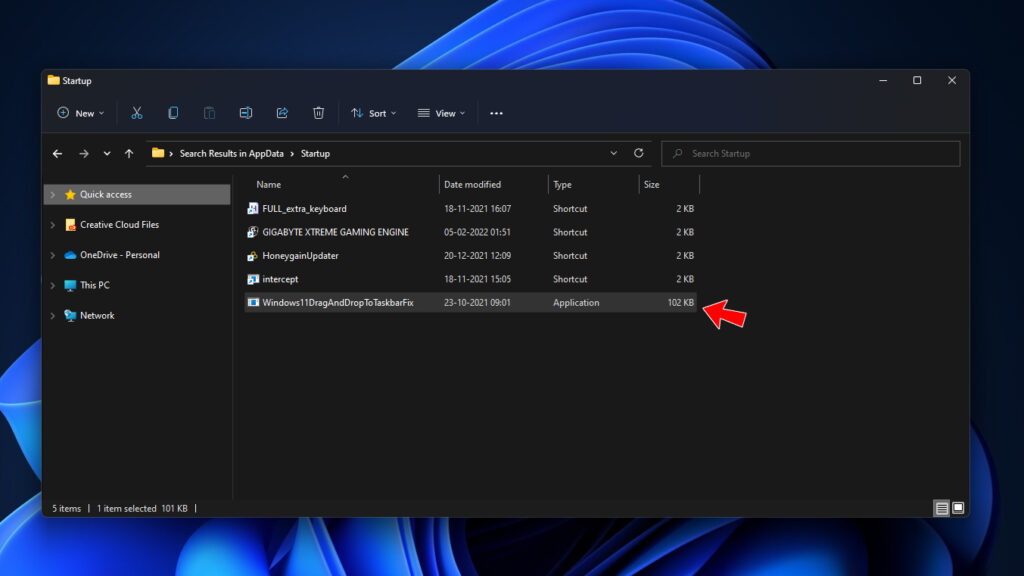
Task: Click the 05-02-2022 01:51 date cell
Action: pos(477,232)
